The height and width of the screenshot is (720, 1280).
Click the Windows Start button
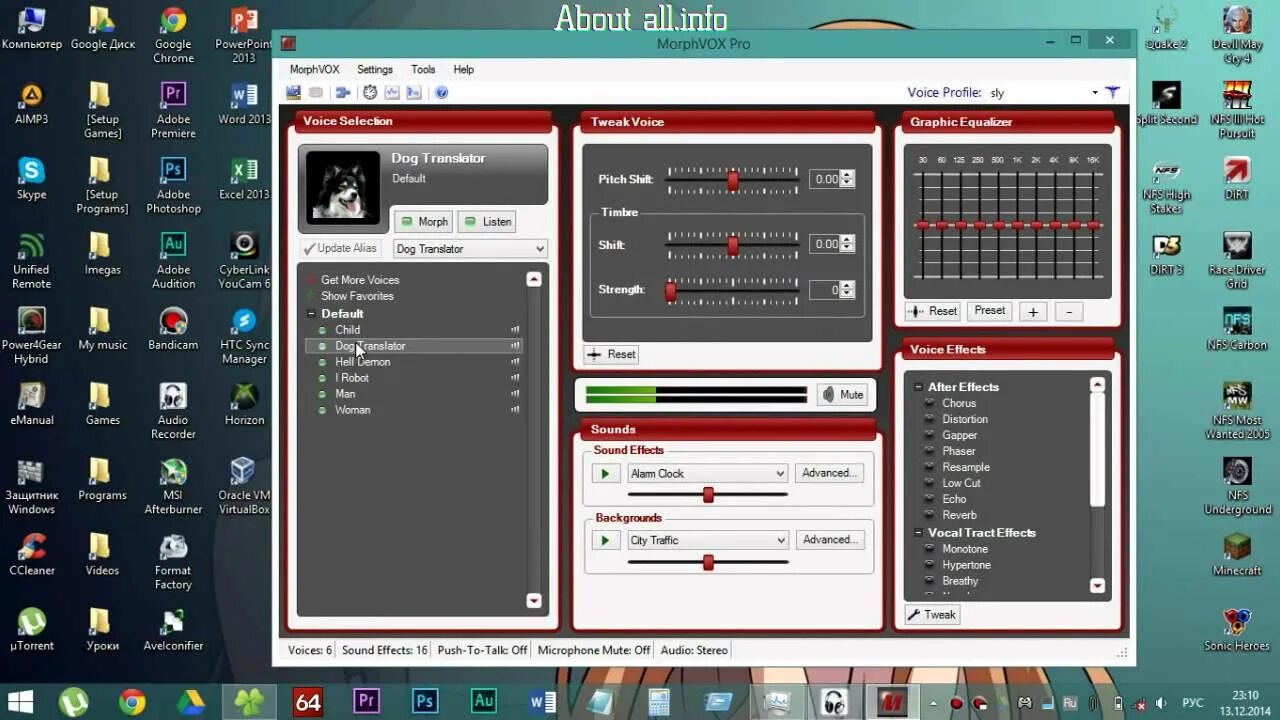[20, 701]
